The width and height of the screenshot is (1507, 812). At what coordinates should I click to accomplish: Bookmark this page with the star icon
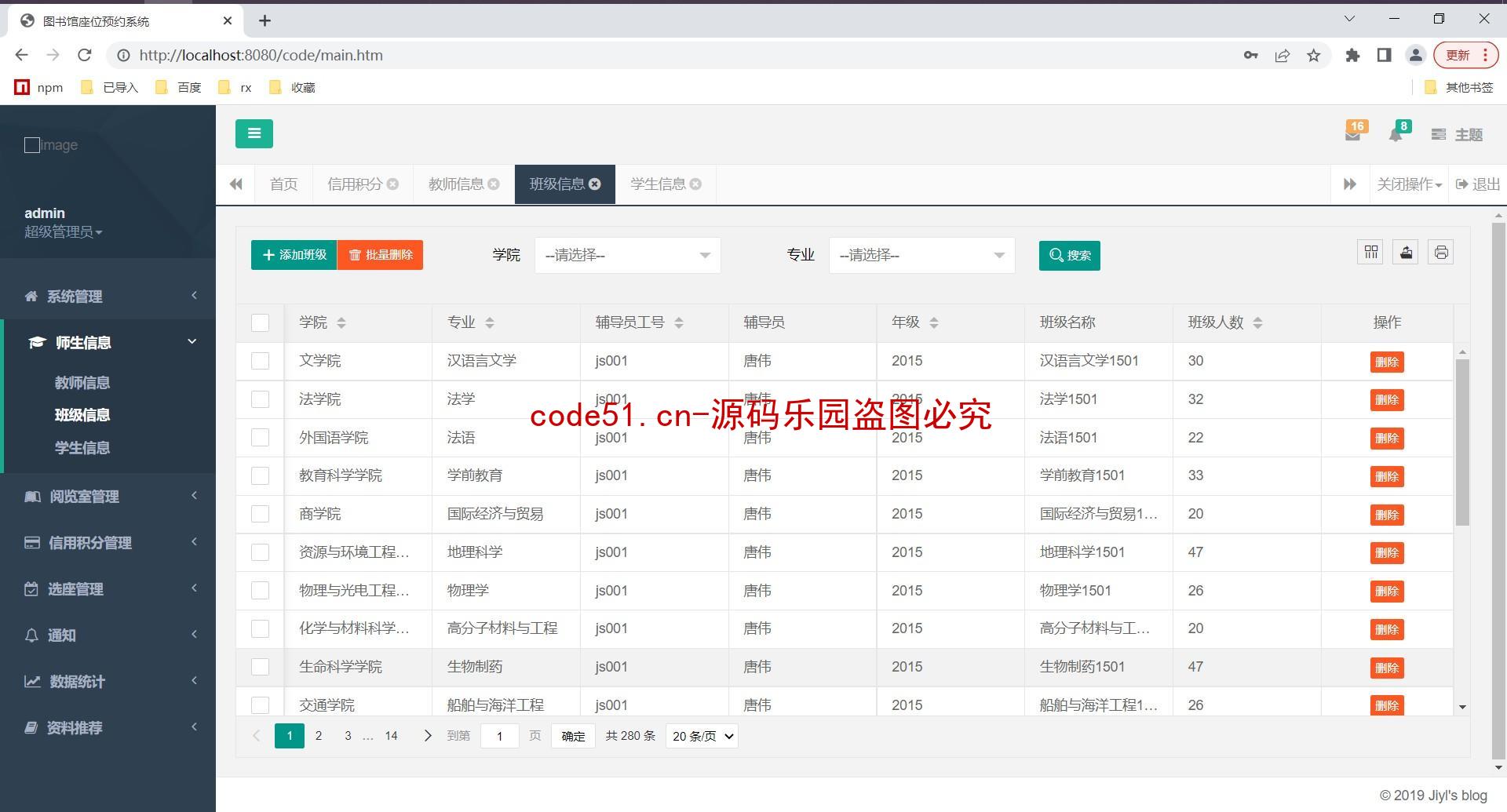[1314, 55]
